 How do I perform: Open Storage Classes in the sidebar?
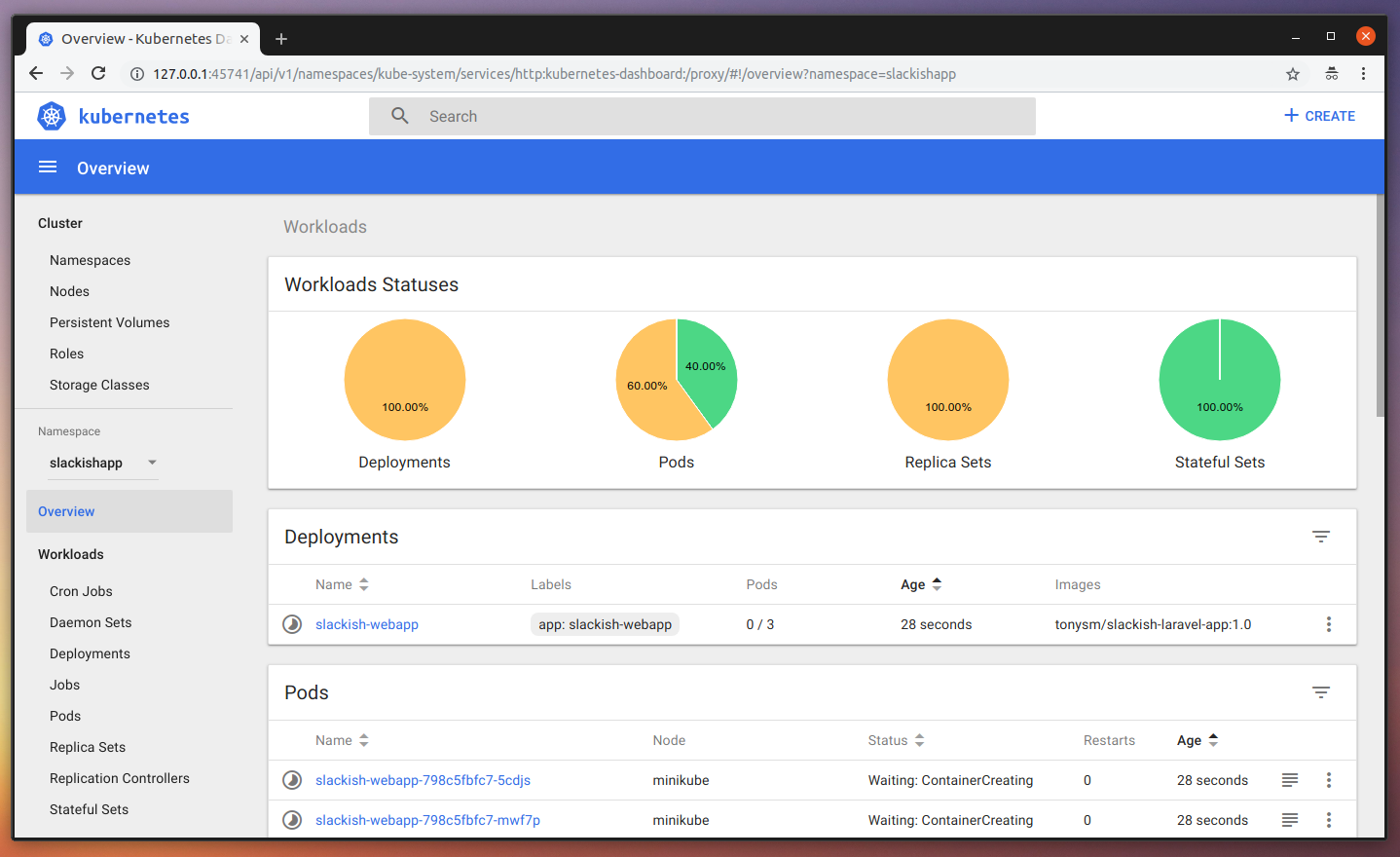click(99, 385)
